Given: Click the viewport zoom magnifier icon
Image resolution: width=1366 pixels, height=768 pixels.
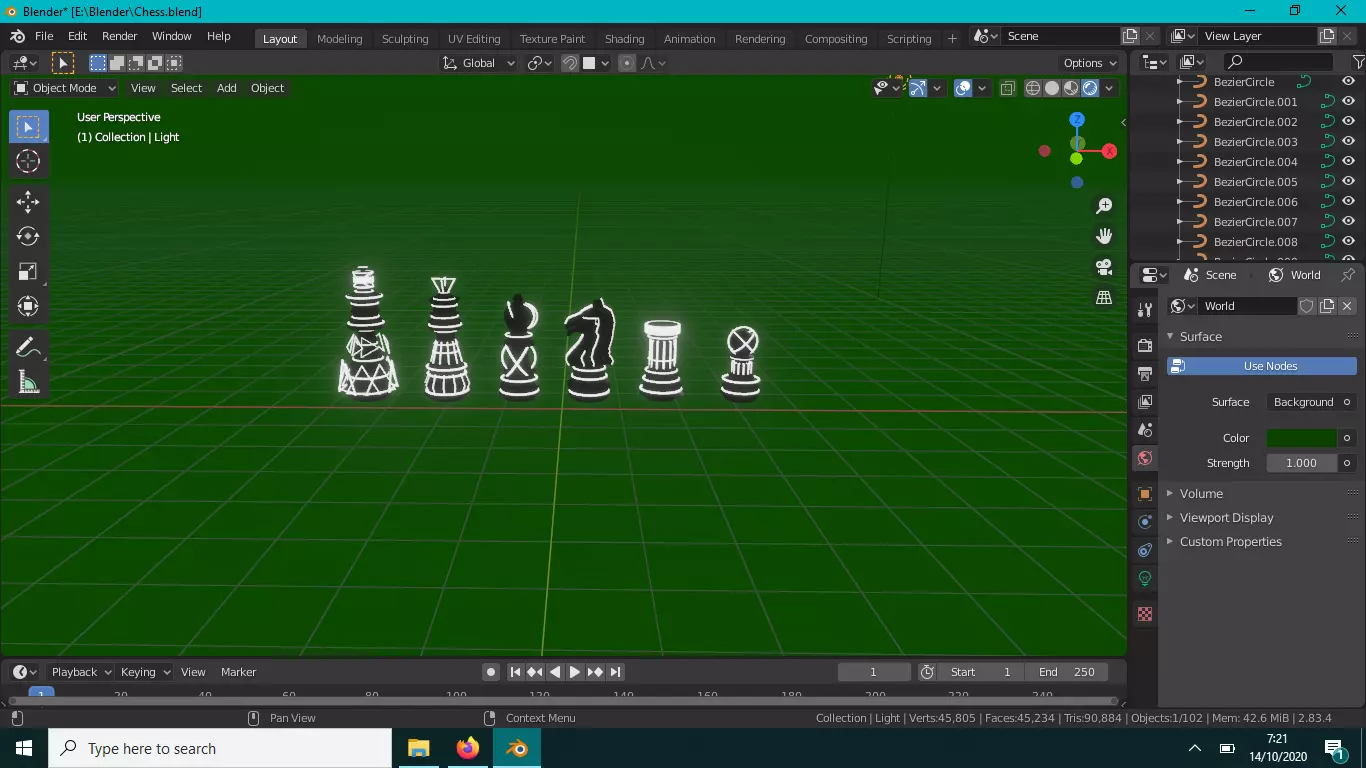Looking at the screenshot, I should click(x=1104, y=206).
